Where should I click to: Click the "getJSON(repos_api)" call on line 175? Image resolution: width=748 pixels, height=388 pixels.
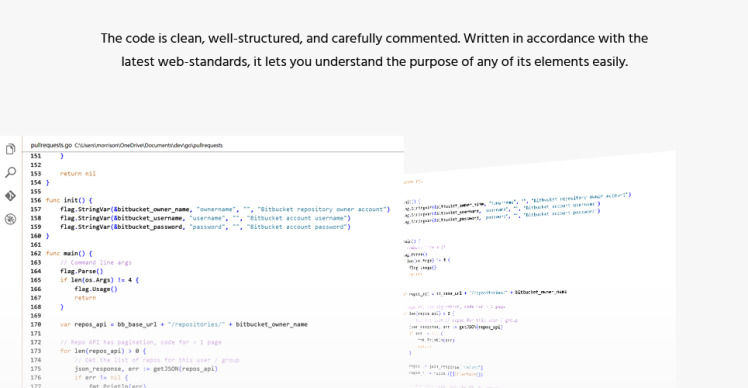[x=186, y=369]
